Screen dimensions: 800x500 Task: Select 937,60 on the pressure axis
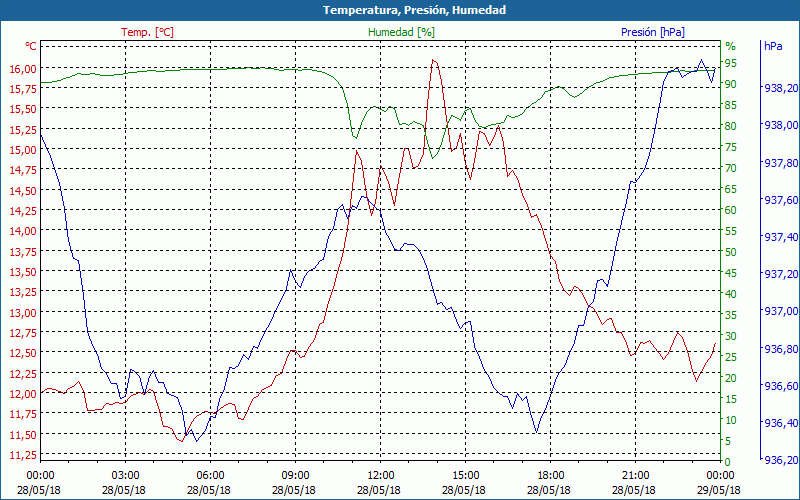click(781, 200)
